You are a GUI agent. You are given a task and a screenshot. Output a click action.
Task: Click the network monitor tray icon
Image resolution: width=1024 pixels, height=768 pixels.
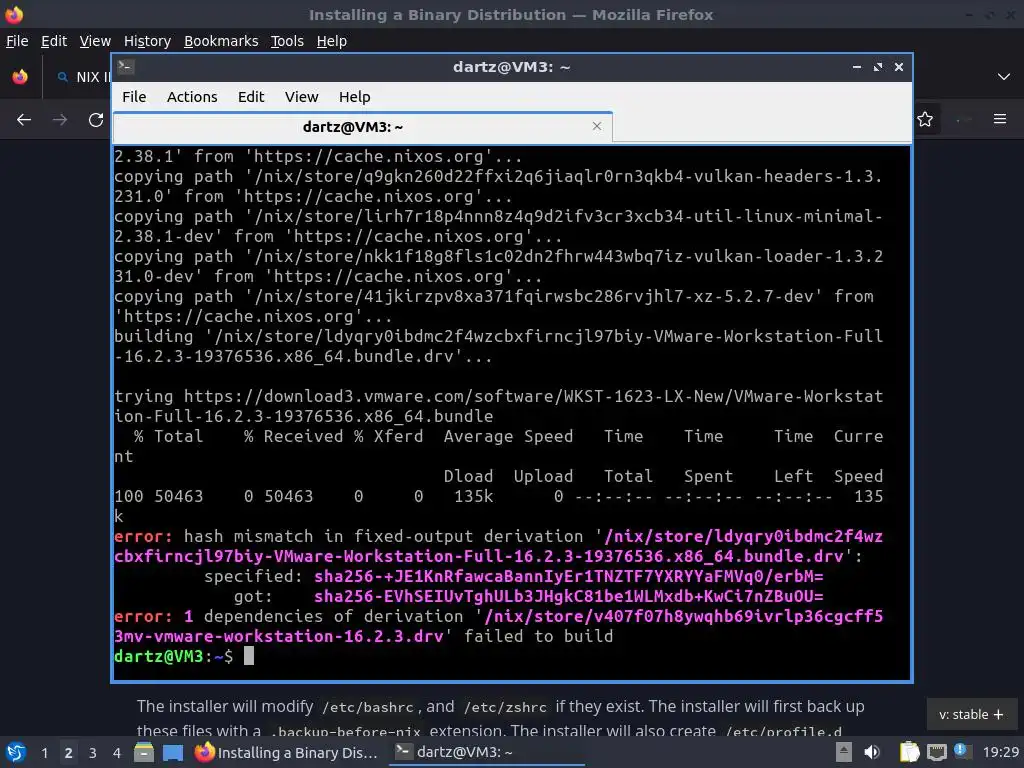point(937,752)
